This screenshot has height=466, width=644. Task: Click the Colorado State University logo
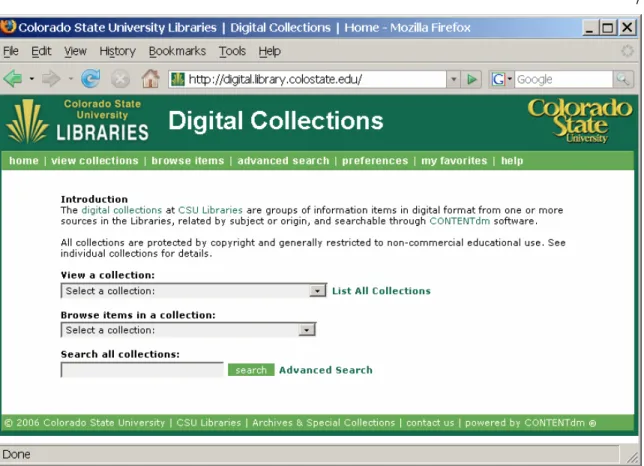tap(580, 120)
